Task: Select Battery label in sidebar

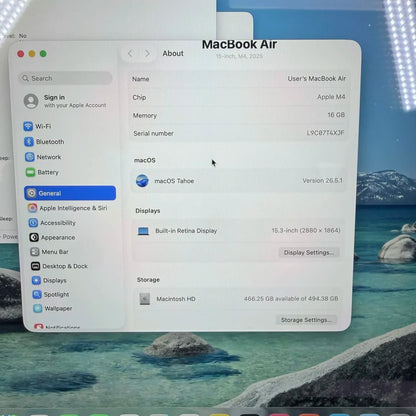Action: 48,172
